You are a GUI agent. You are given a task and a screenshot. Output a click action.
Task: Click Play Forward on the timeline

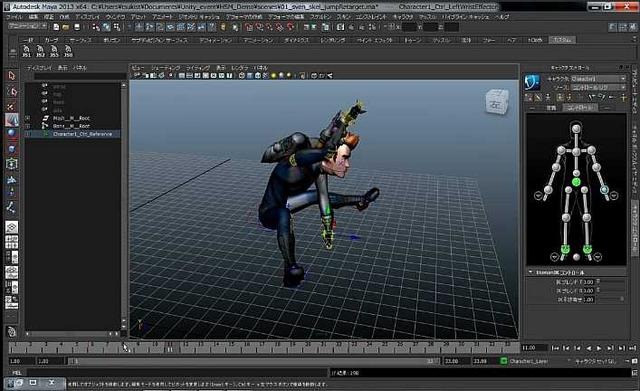tap(599, 348)
